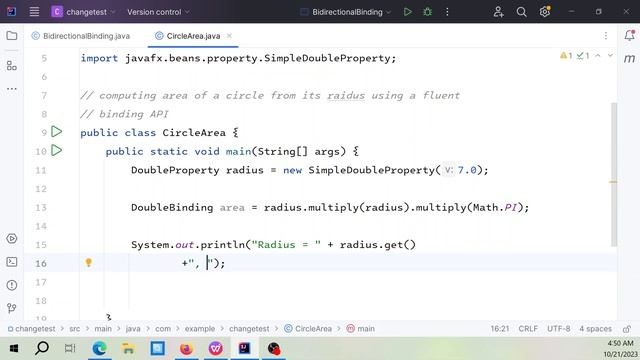Close the CircleArea.java tab
The image size is (640, 360).
229,36
